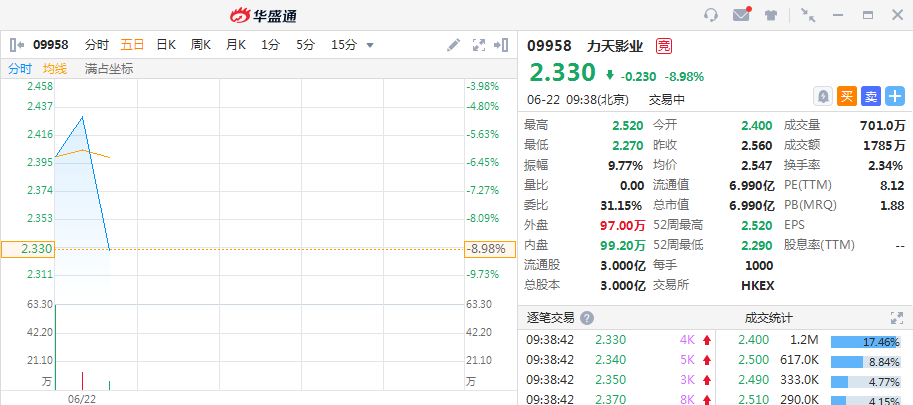Click the 4.77% volume bar
The width and height of the screenshot is (913, 405).
click(x=865, y=382)
